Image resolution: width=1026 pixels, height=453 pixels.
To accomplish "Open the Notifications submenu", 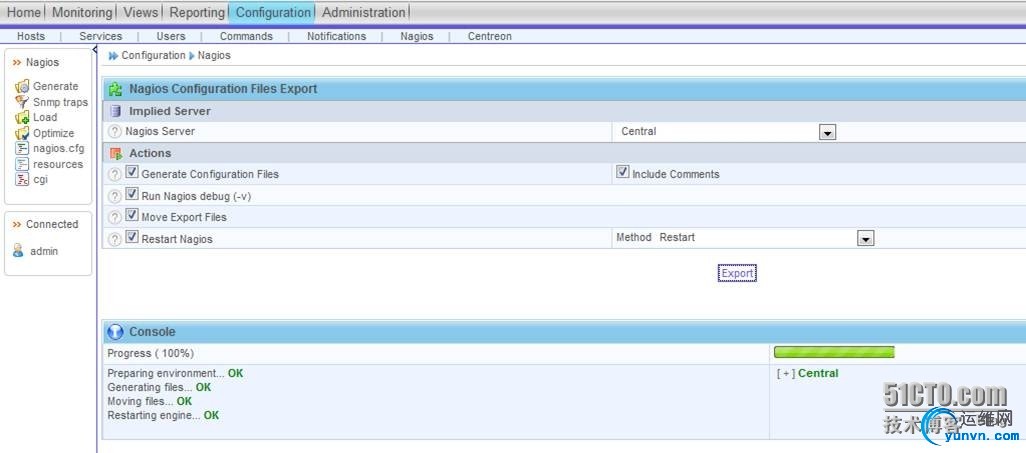I will coord(336,37).
